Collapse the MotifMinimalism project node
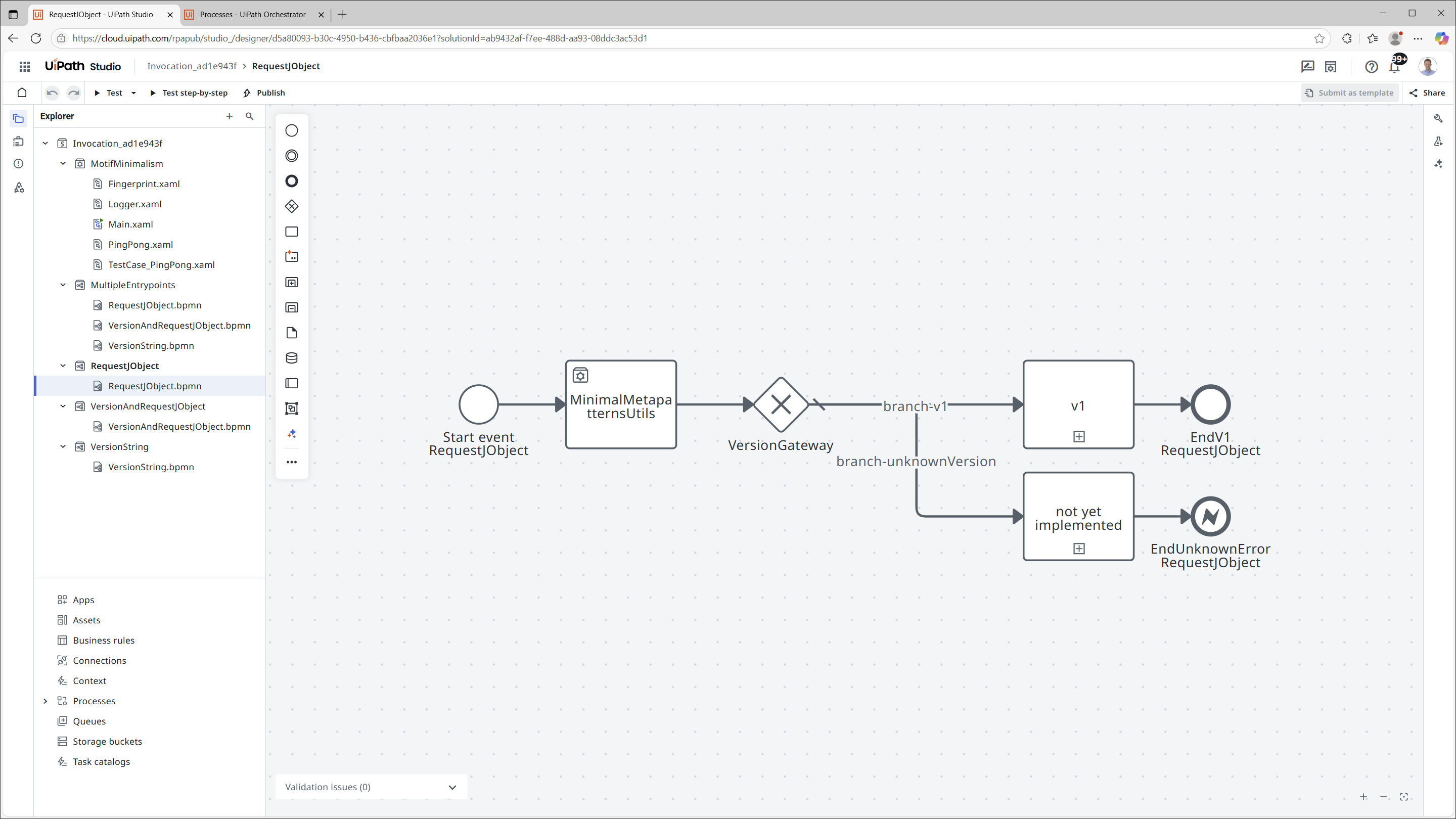Viewport: 1456px width, 819px height. click(63, 163)
